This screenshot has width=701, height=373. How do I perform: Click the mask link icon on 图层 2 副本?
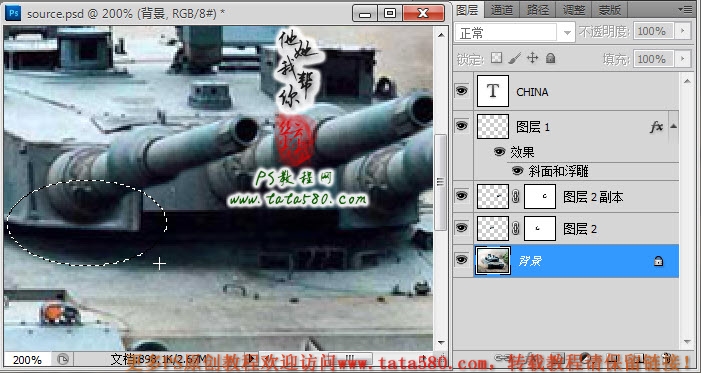516,196
